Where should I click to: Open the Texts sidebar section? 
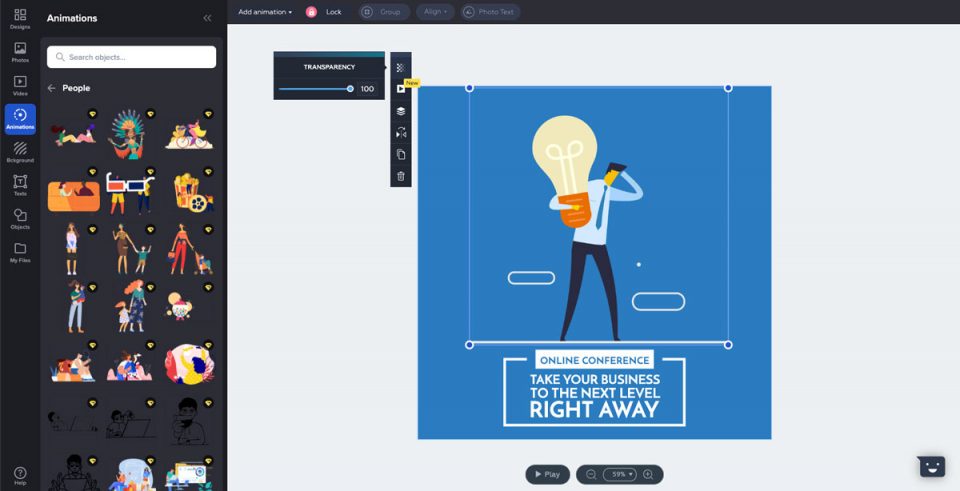(x=20, y=186)
